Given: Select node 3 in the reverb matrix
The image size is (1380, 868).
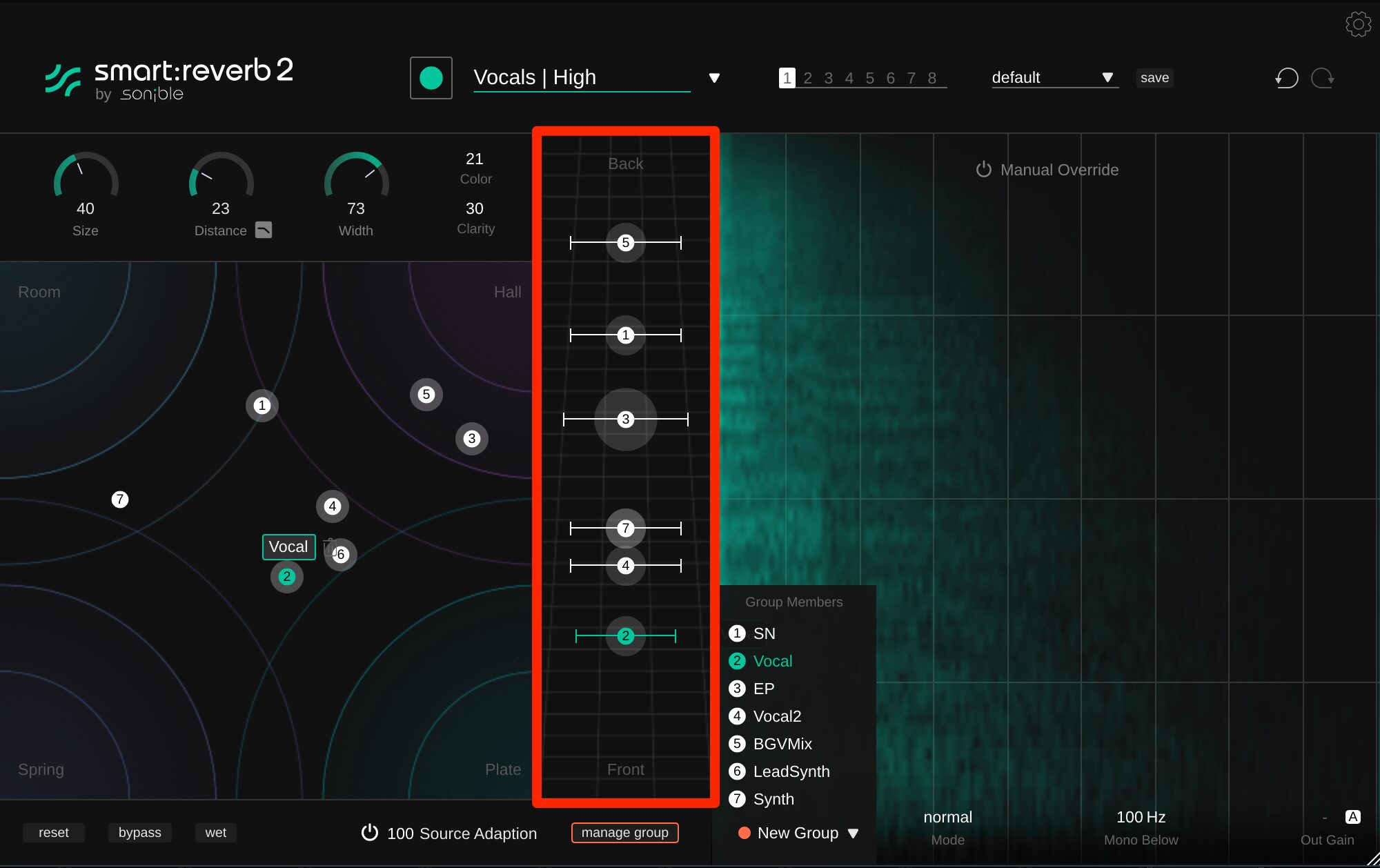Looking at the screenshot, I should pyautogui.click(x=472, y=439).
